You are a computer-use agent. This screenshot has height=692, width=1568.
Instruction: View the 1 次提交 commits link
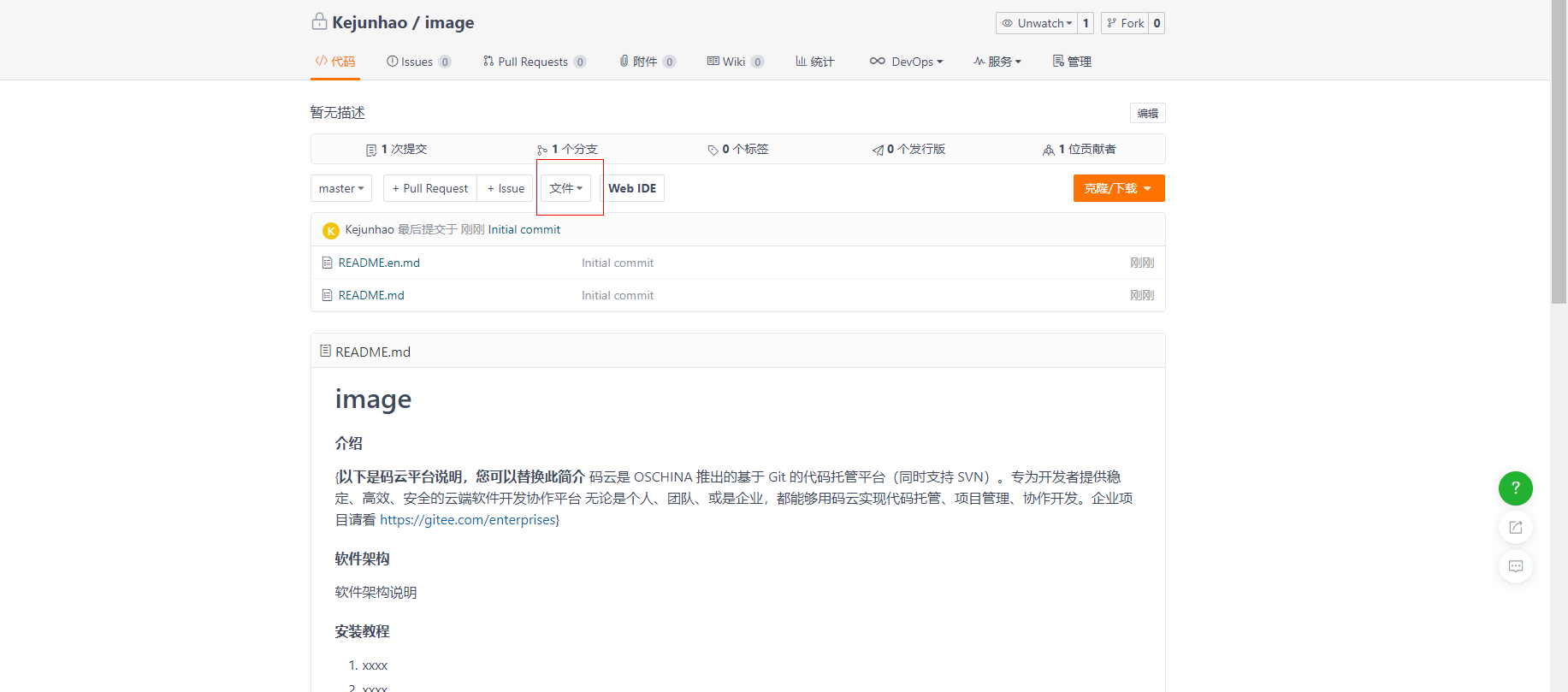(396, 149)
